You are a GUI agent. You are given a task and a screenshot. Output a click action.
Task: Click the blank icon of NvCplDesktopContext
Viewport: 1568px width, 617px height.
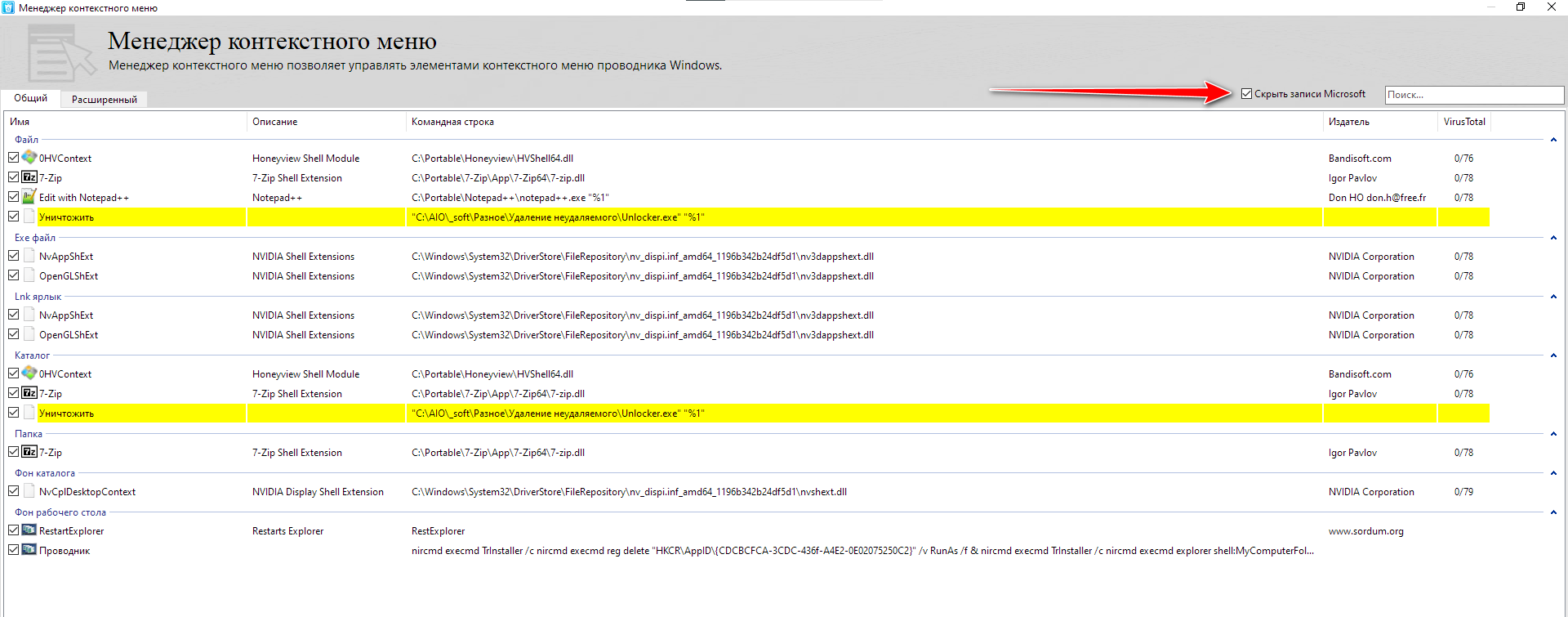[29, 491]
